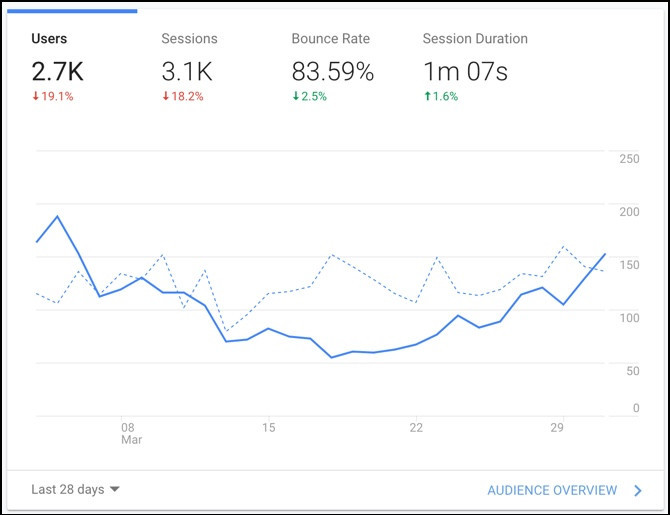This screenshot has height=515, width=670.
Task: Click the green 1.6% increase indicator
Action: click(441, 96)
